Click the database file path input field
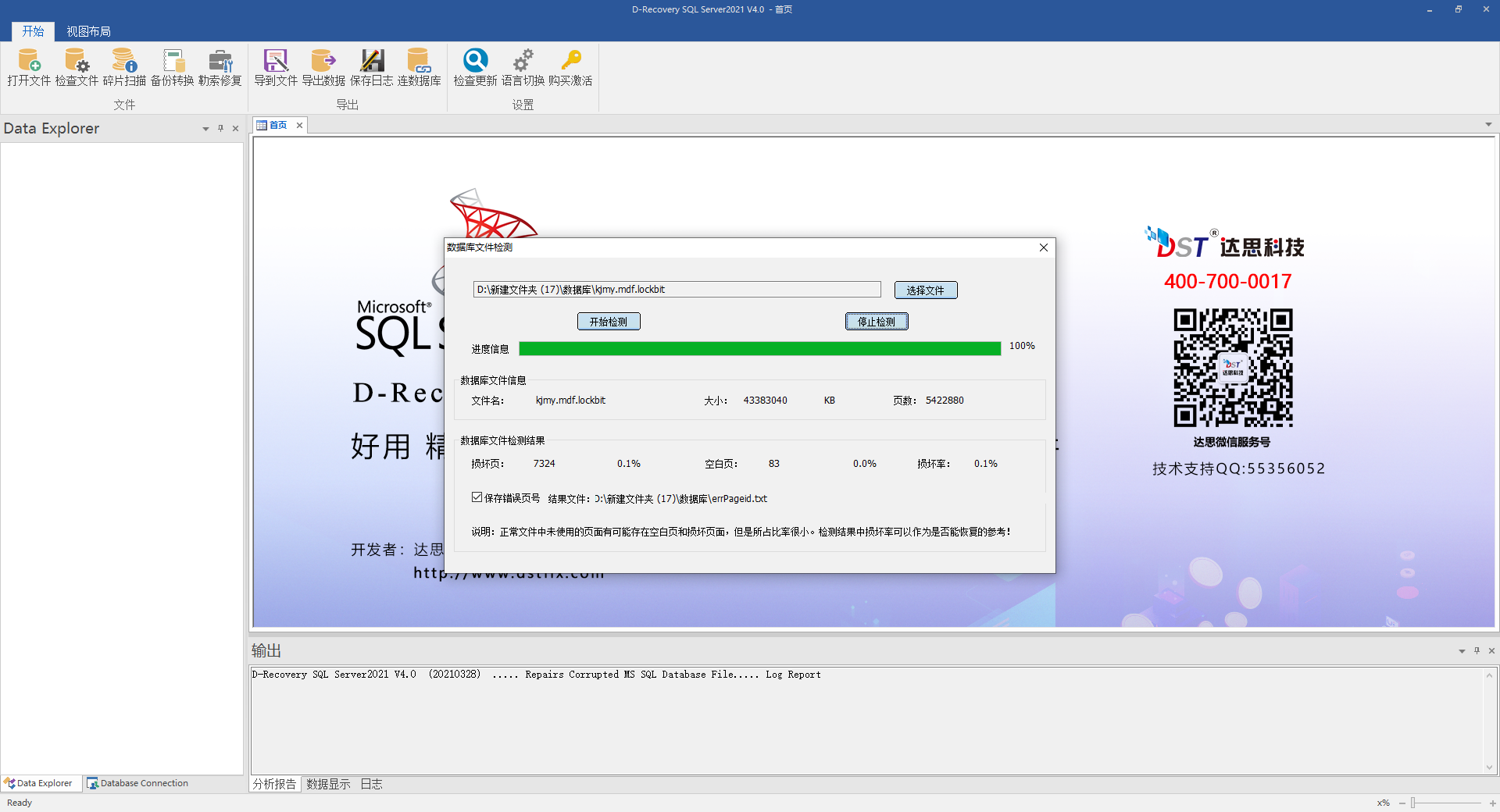1500x812 pixels. click(677, 290)
